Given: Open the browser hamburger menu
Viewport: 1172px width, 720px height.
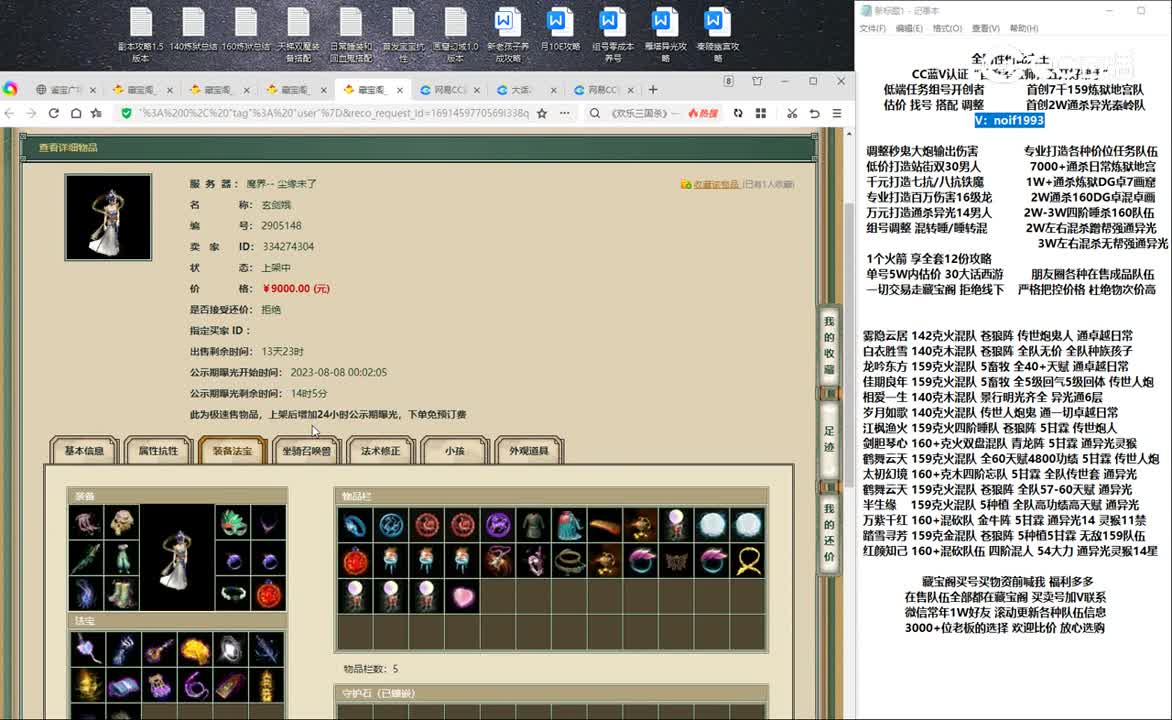Looking at the screenshot, I should (837, 113).
